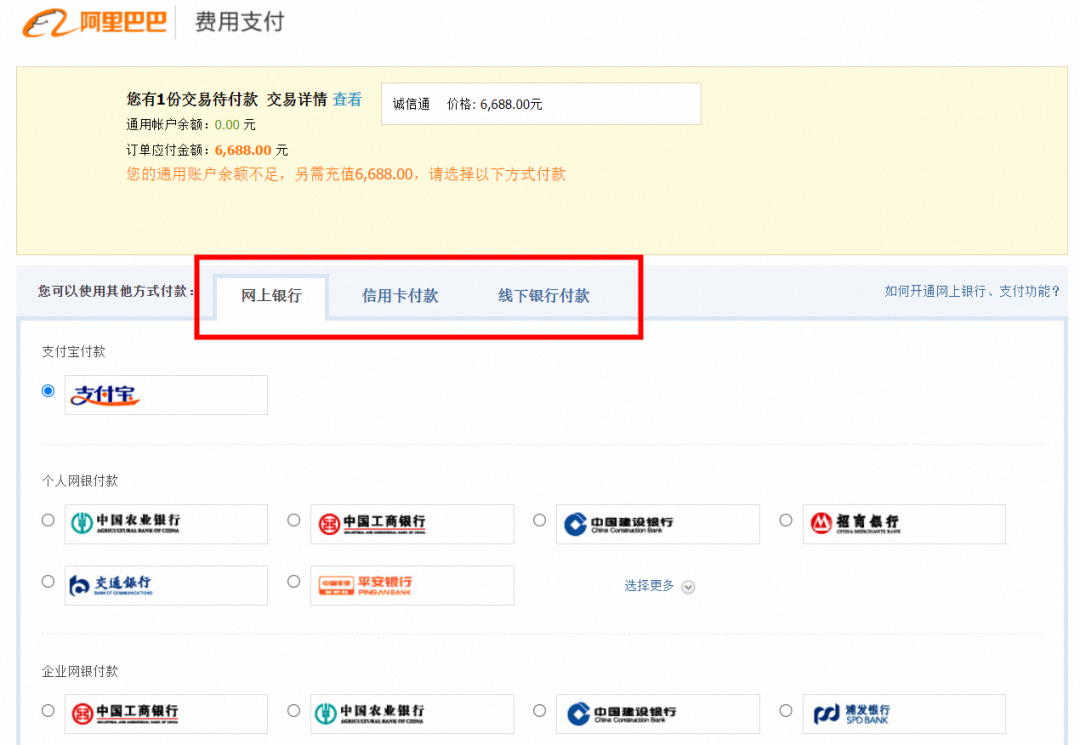Switch to the 信用卡付款 tab
Screen dimensions: 1080x745
coord(400,296)
